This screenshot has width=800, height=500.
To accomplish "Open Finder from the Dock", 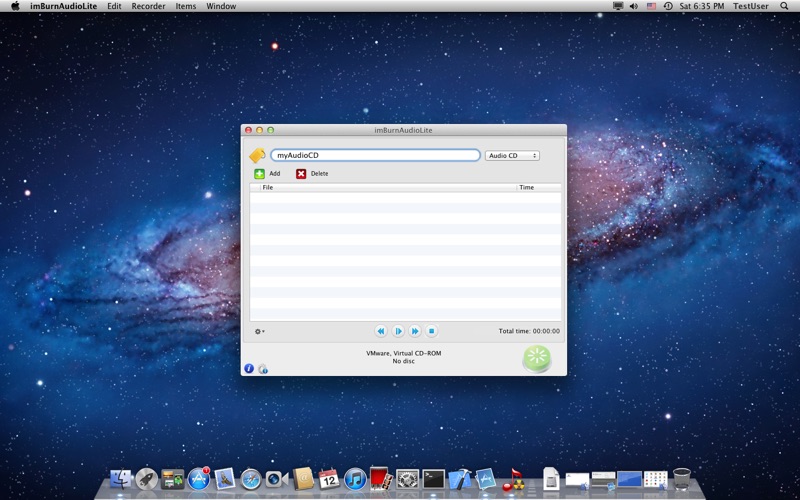I will (x=121, y=480).
